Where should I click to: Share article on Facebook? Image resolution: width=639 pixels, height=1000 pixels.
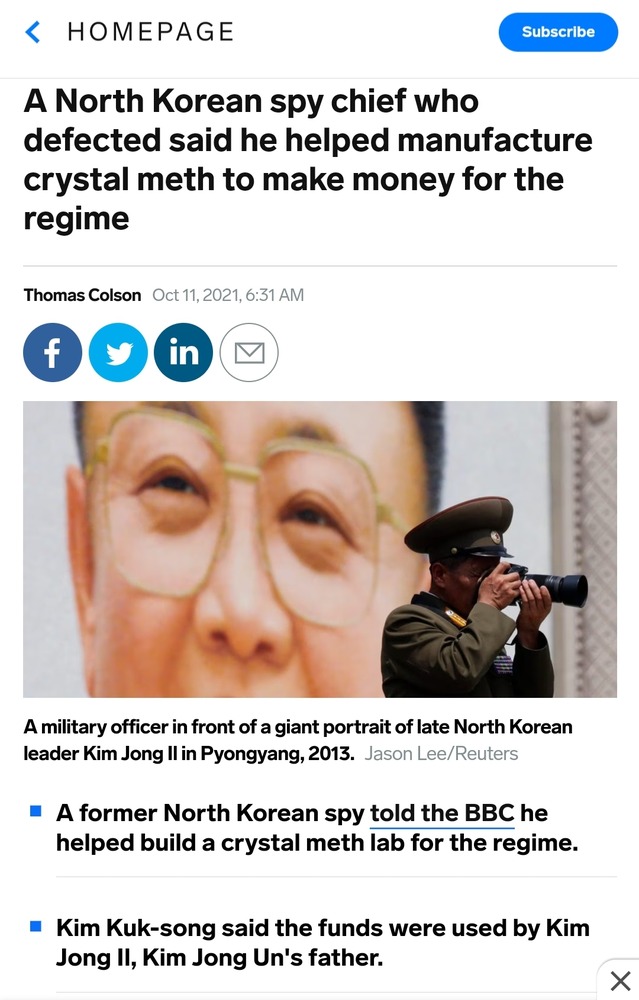52,352
